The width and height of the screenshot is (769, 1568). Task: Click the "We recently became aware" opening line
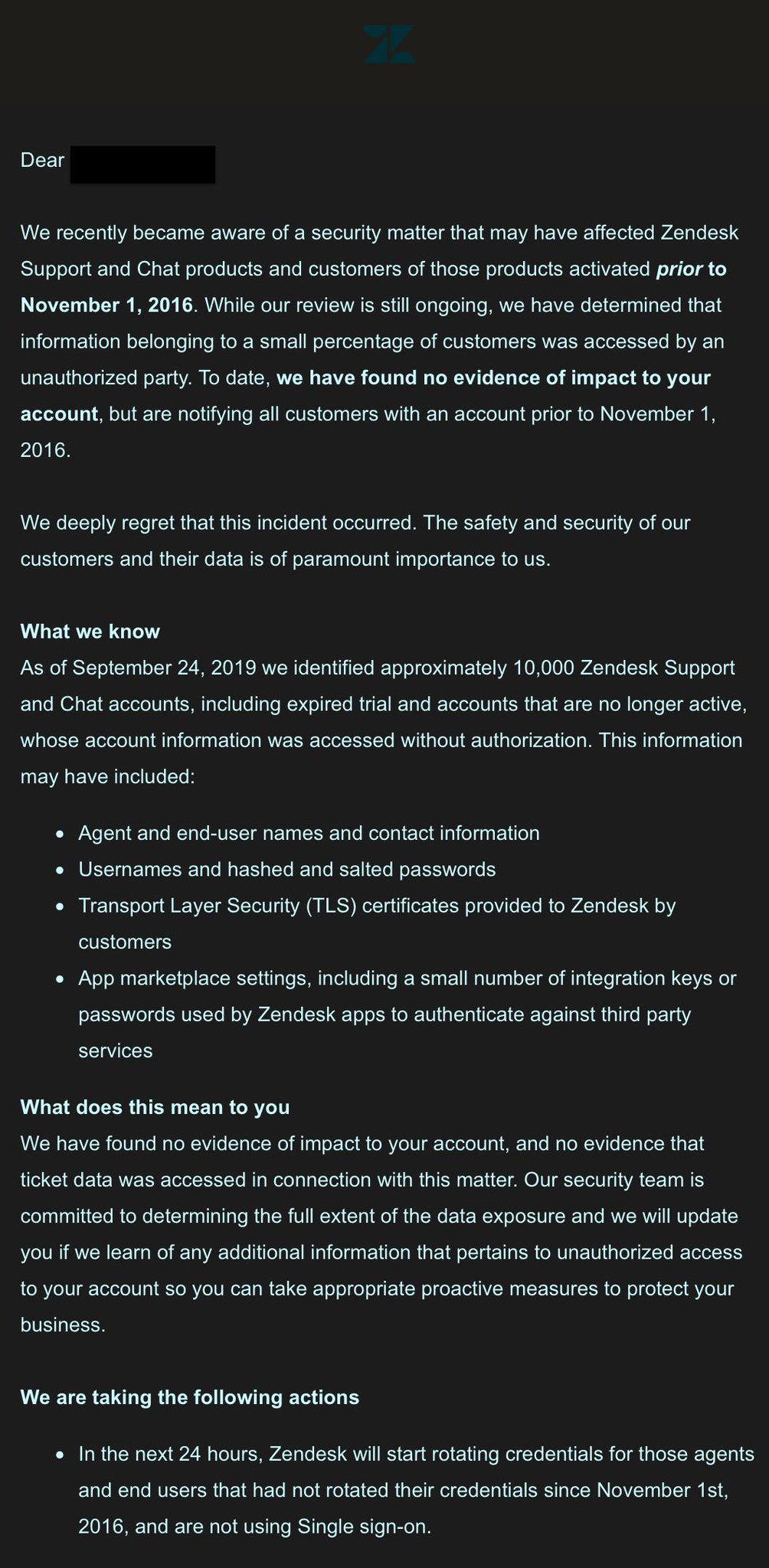click(379, 233)
